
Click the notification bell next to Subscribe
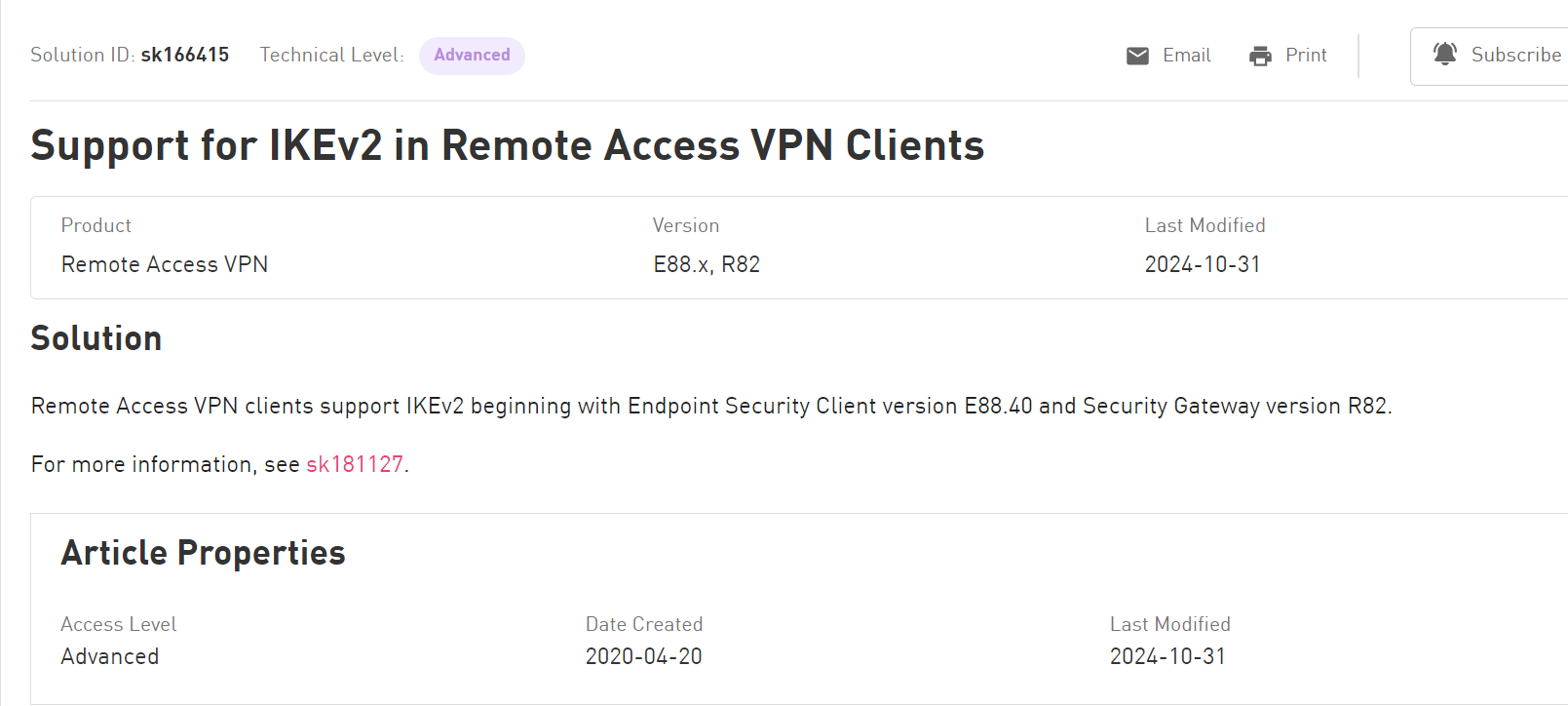pyautogui.click(x=1447, y=55)
